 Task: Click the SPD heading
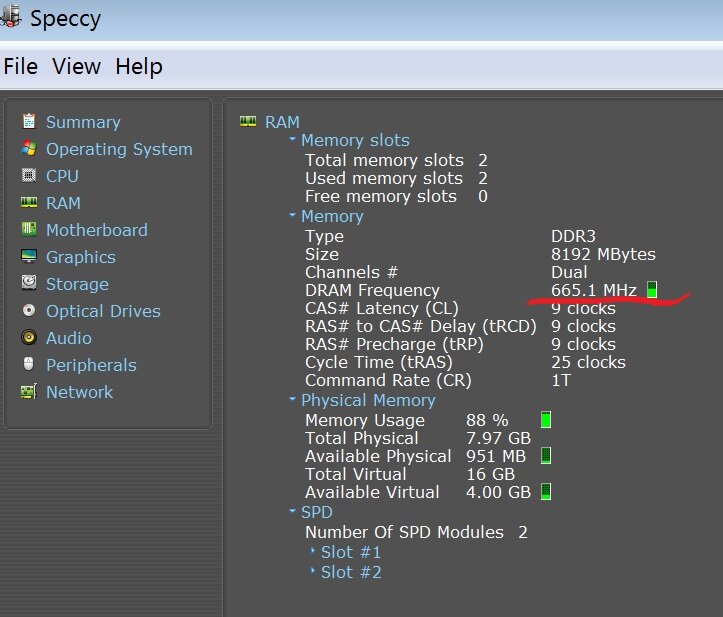coord(316,512)
